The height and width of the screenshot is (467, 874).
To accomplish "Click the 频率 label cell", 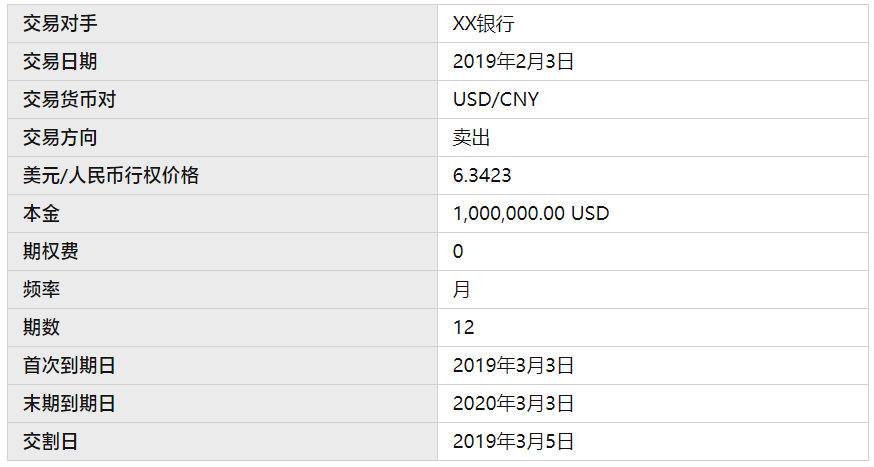I will (x=222, y=289).
